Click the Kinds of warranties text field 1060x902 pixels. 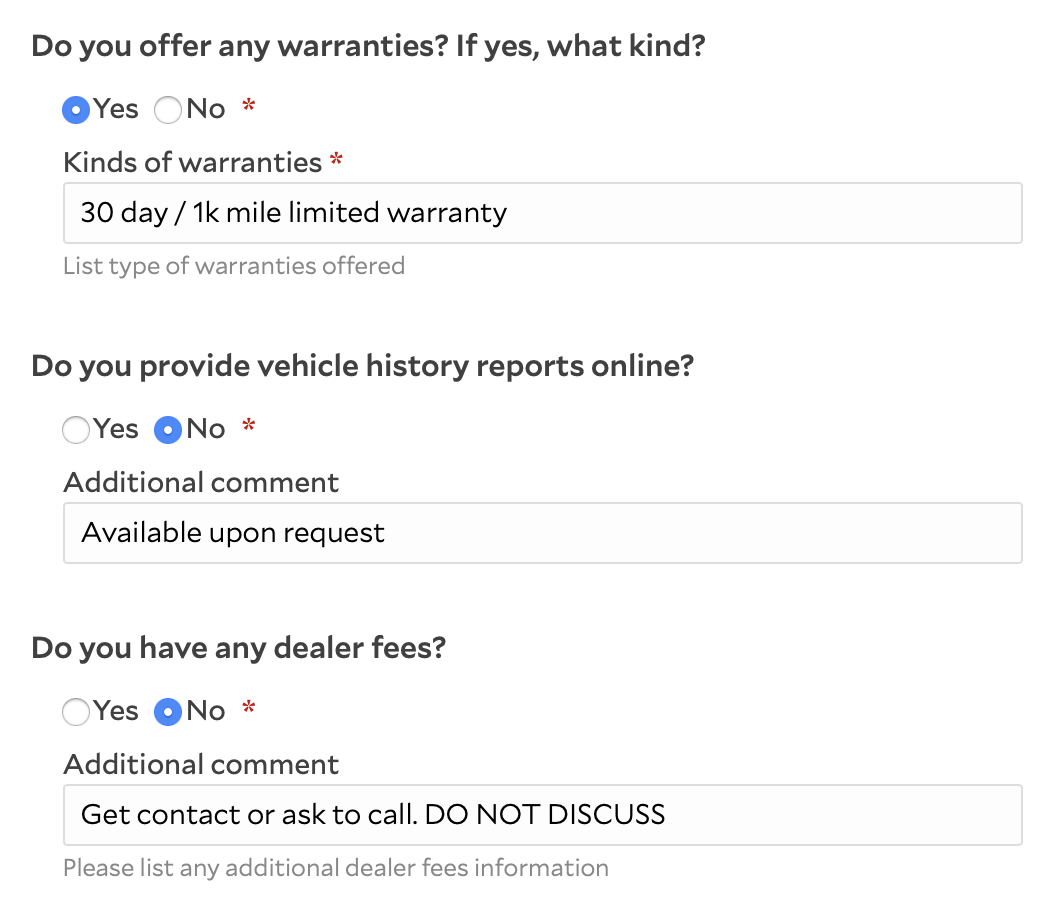(542, 213)
